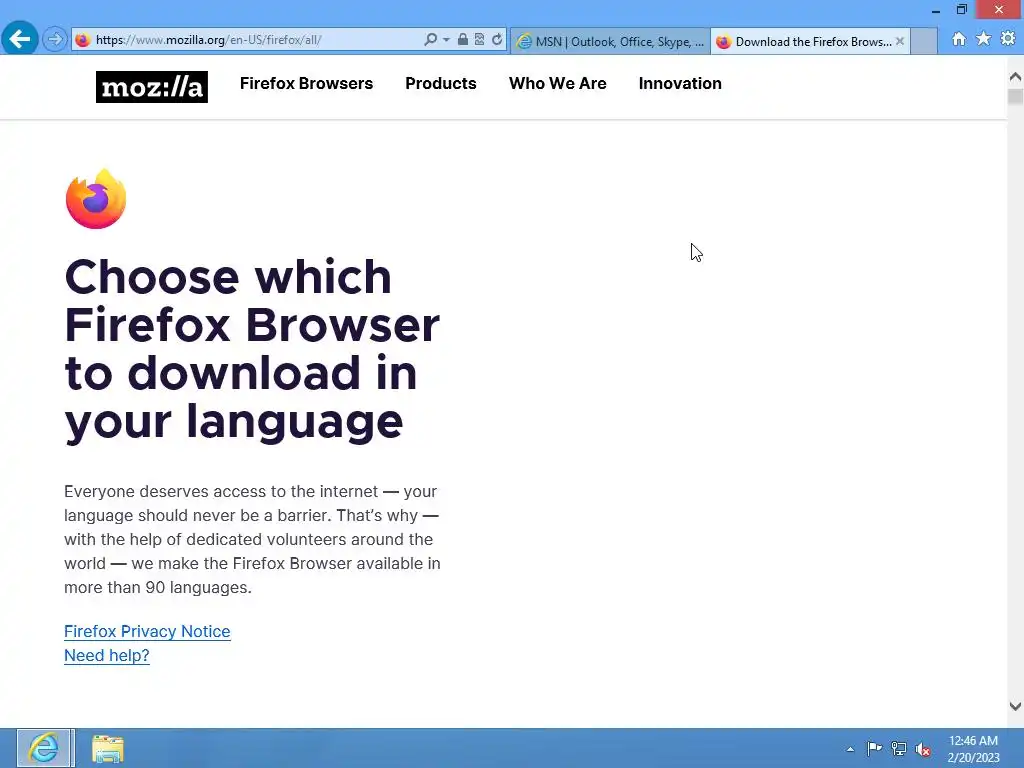
Task: Click the browser Forward arrow button
Action: pos(55,40)
